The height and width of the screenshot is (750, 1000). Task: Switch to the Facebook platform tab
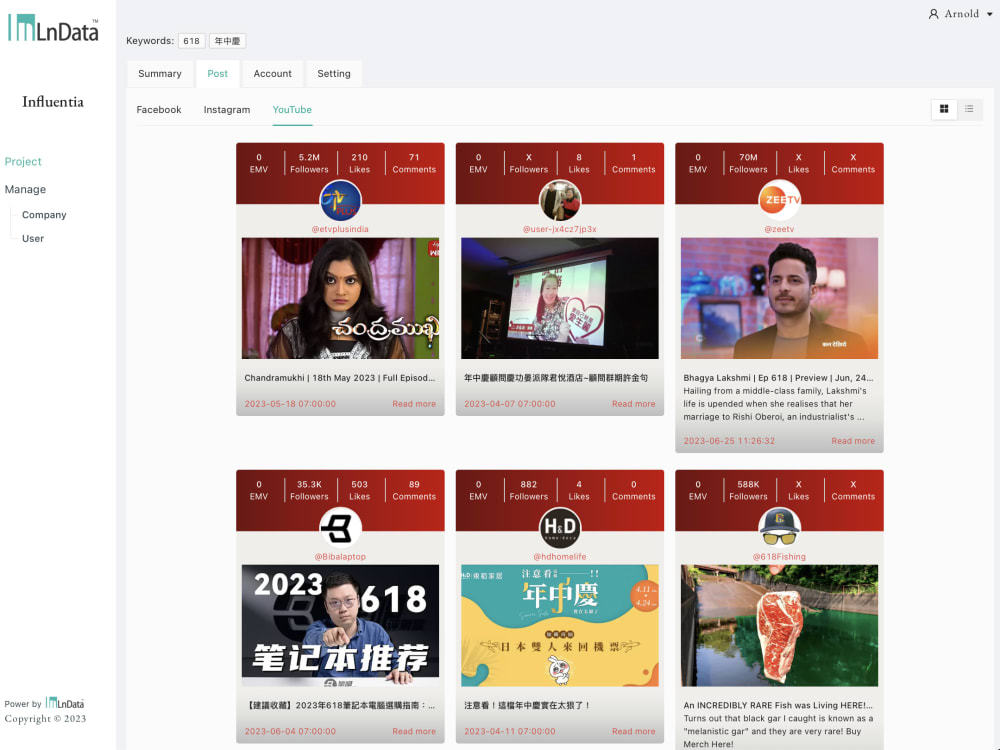point(159,110)
